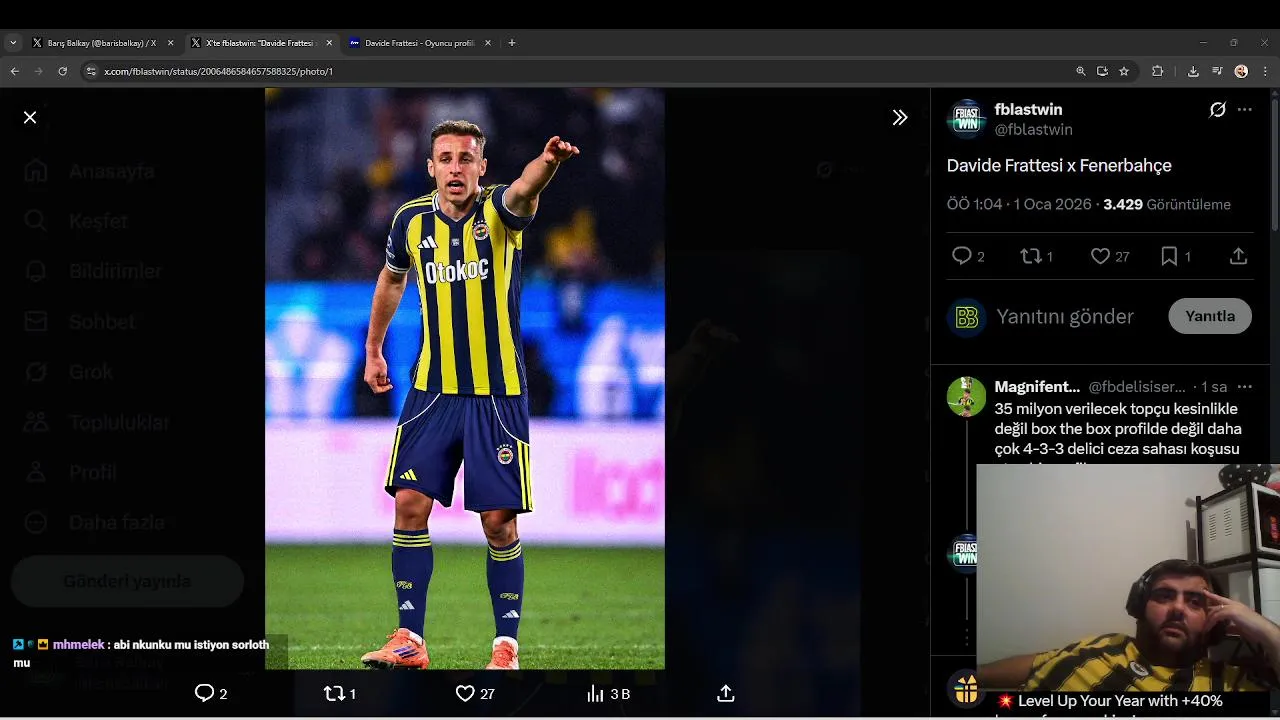Open the Chrome profile avatar
This screenshot has width=1280, height=720.
tap(1241, 71)
